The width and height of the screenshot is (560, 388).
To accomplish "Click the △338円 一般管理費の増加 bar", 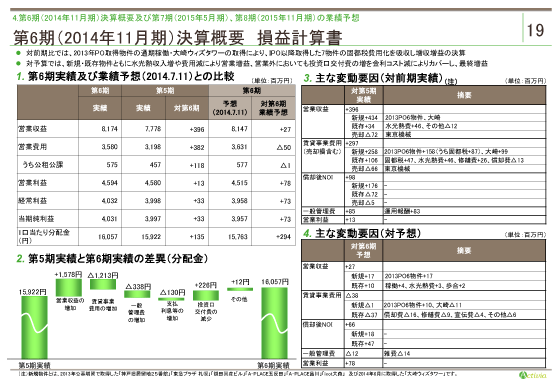I will click(137, 294).
